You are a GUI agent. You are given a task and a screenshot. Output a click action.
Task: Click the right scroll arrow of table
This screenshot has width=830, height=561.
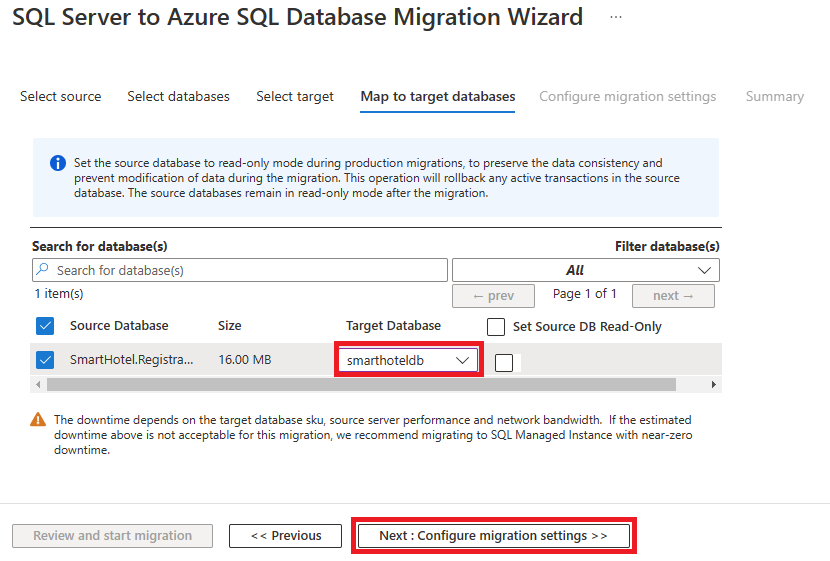[714, 385]
